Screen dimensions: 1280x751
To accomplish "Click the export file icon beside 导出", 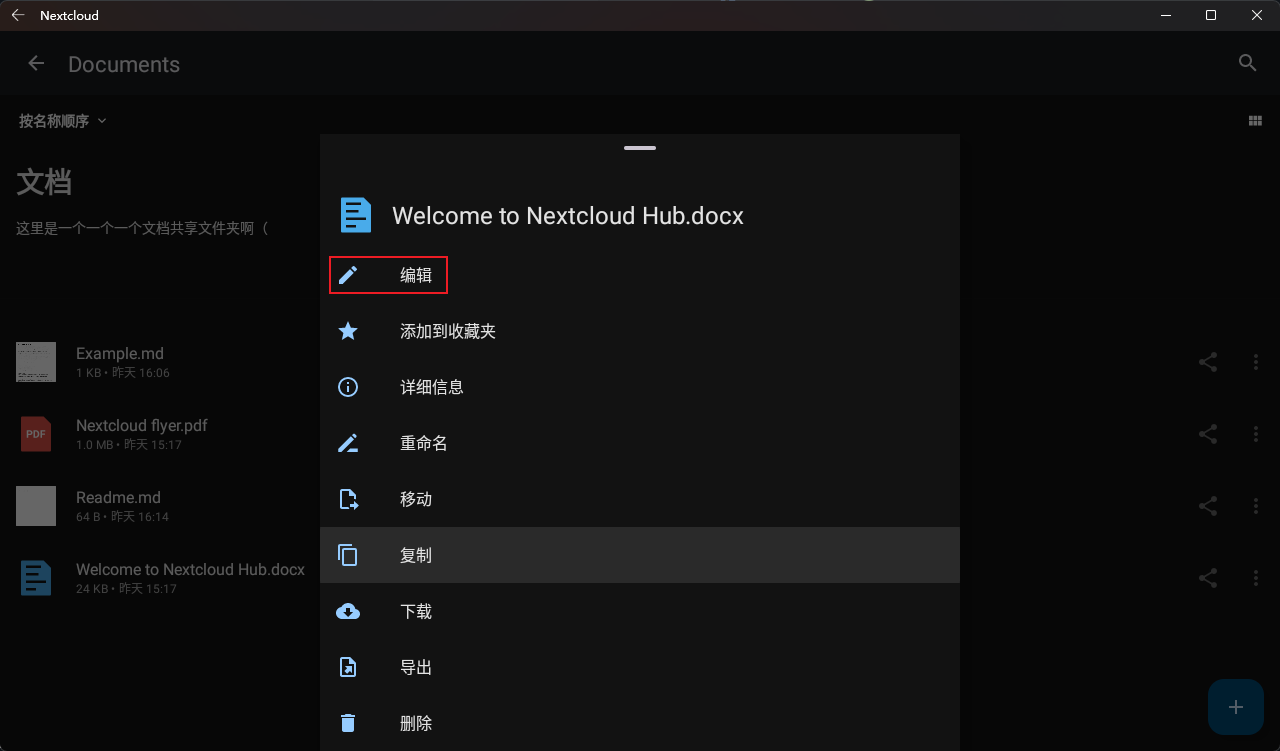I will (348, 667).
